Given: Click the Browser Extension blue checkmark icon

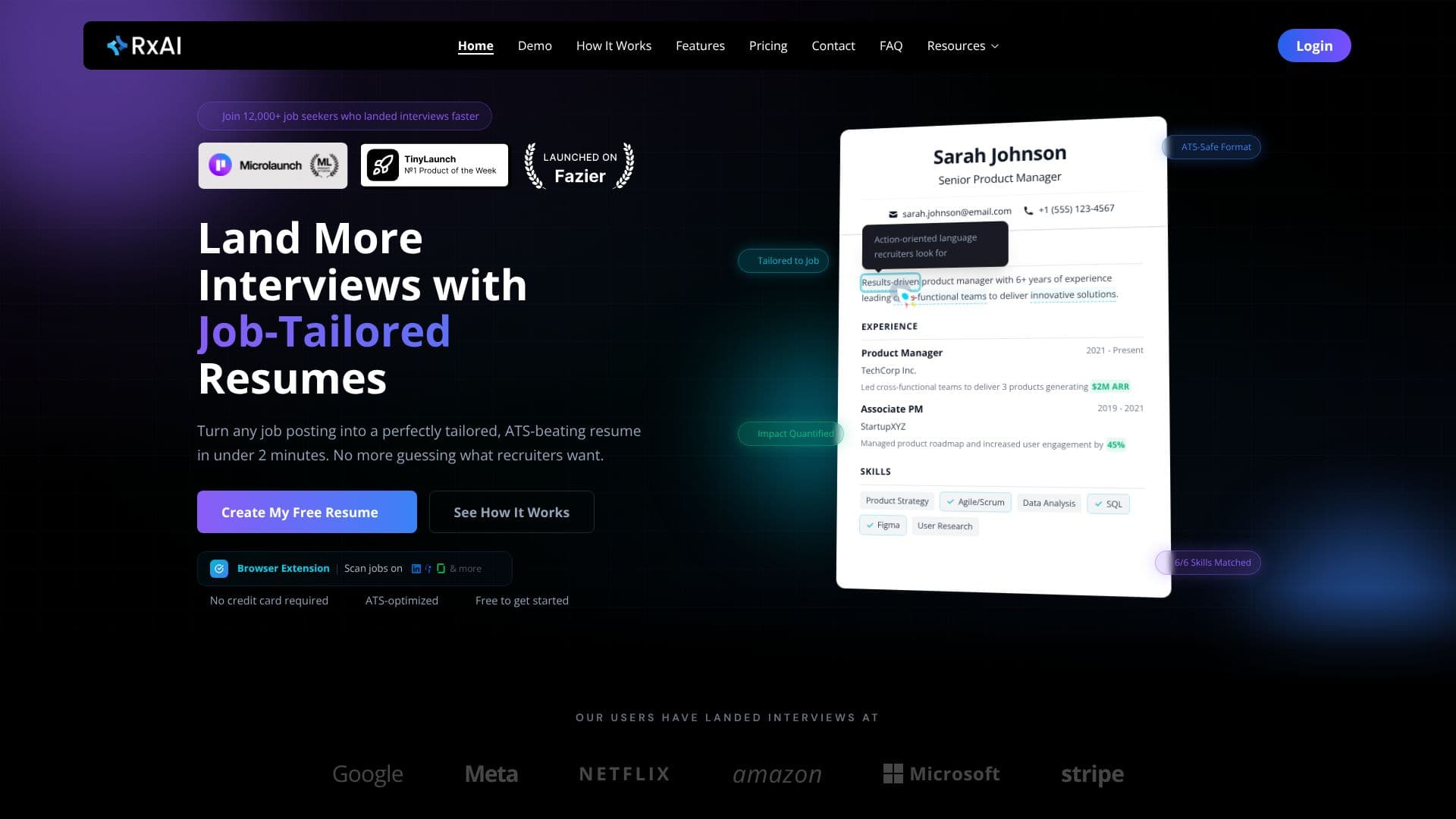Looking at the screenshot, I should (x=219, y=569).
